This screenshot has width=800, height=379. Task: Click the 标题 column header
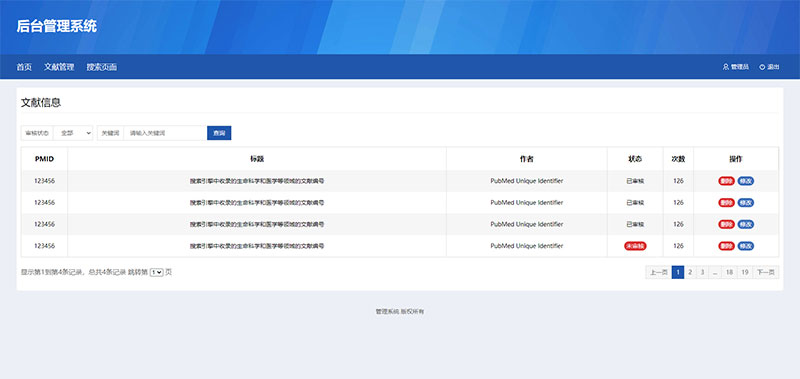tap(257, 159)
